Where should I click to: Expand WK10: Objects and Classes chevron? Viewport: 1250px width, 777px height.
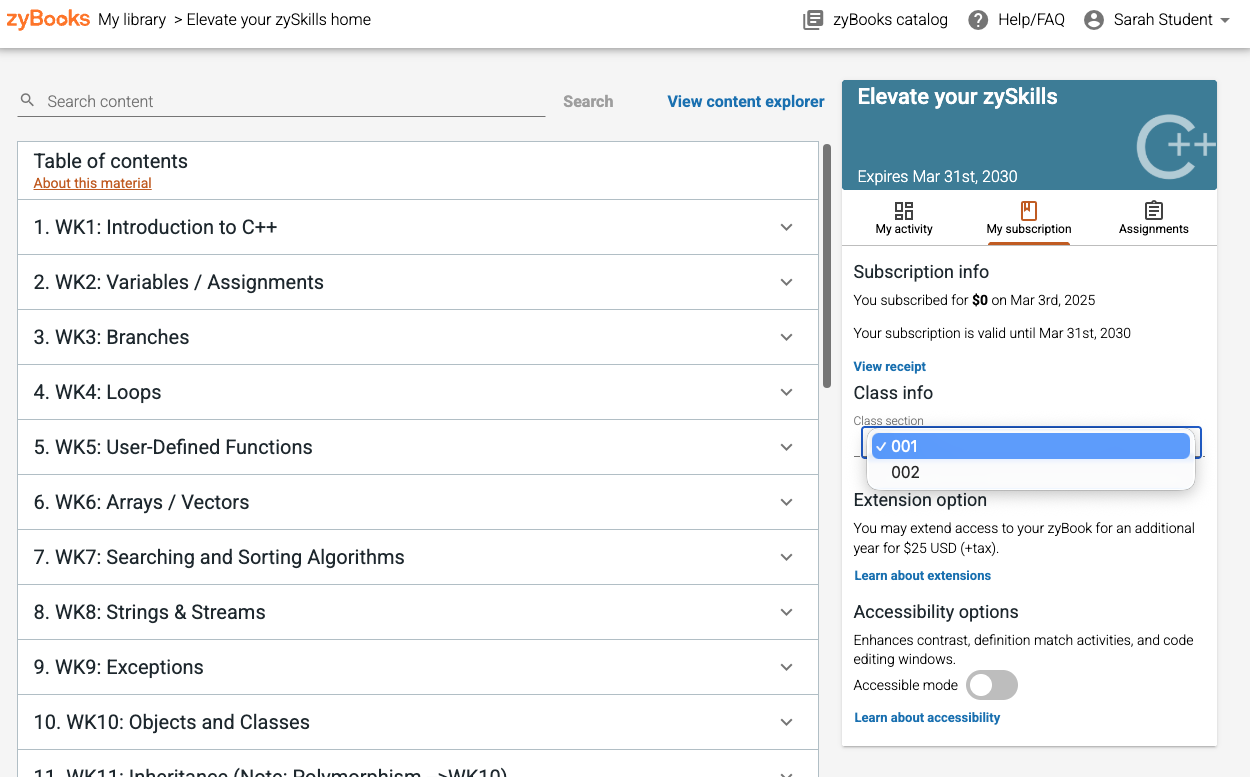click(787, 722)
